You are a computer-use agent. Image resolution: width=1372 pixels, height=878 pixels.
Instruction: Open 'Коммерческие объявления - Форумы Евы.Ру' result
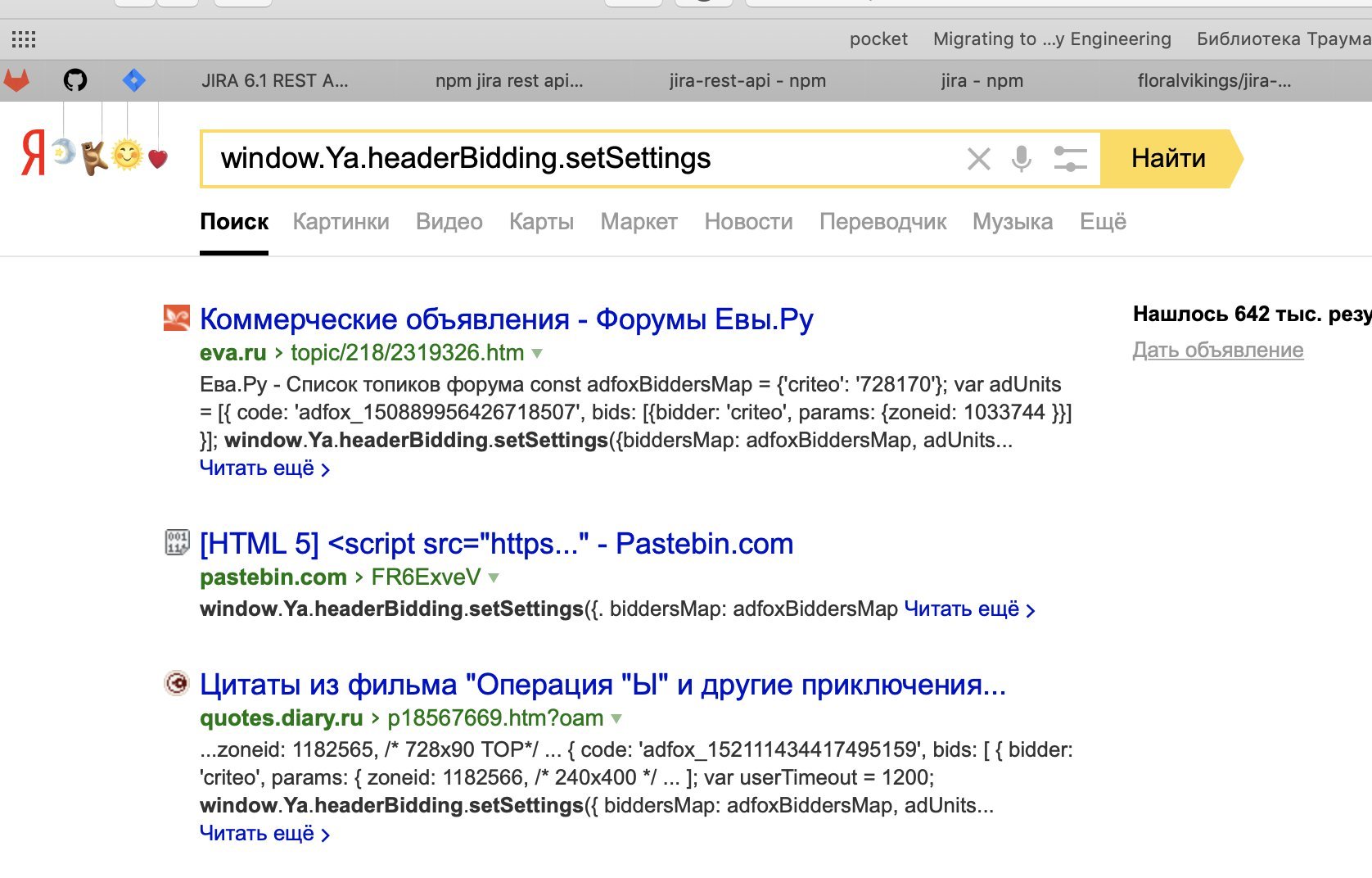(507, 319)
